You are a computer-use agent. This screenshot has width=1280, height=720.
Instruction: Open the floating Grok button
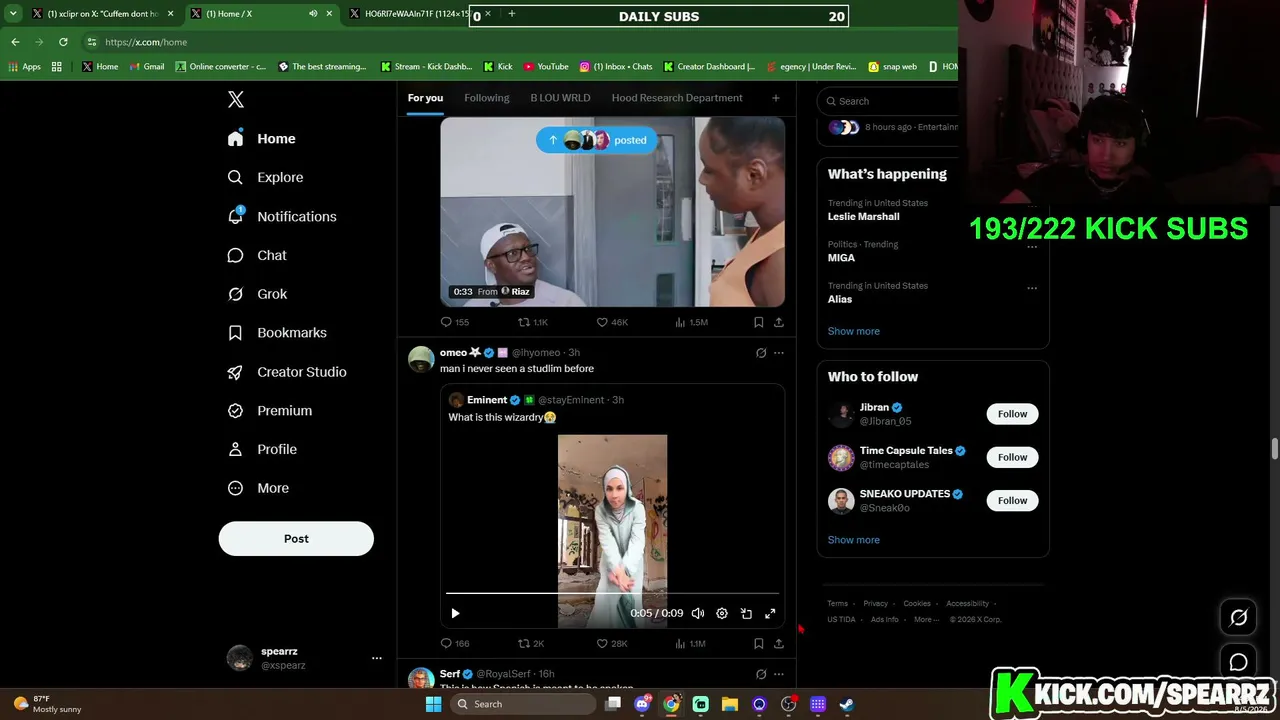tap(1238, 618)
